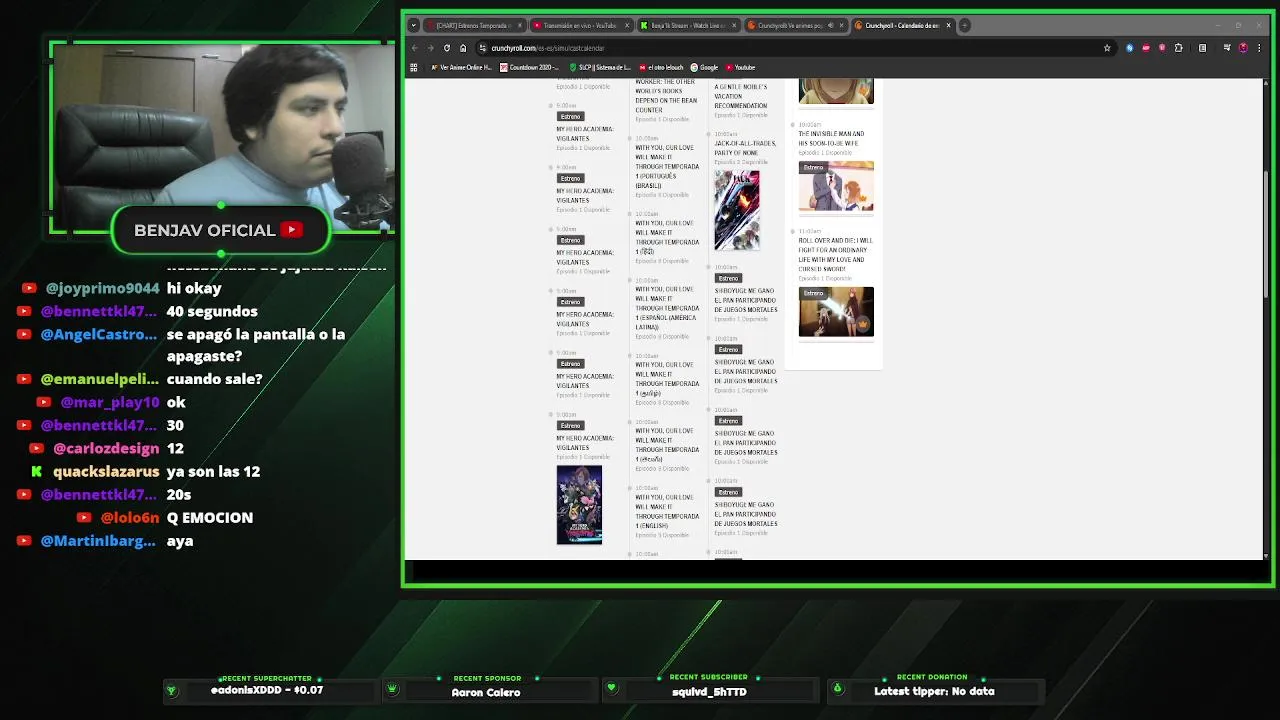Click the quackslazarus Kick chat username
This screenshot has width=1280, height=720.
[x=106, y=471]
